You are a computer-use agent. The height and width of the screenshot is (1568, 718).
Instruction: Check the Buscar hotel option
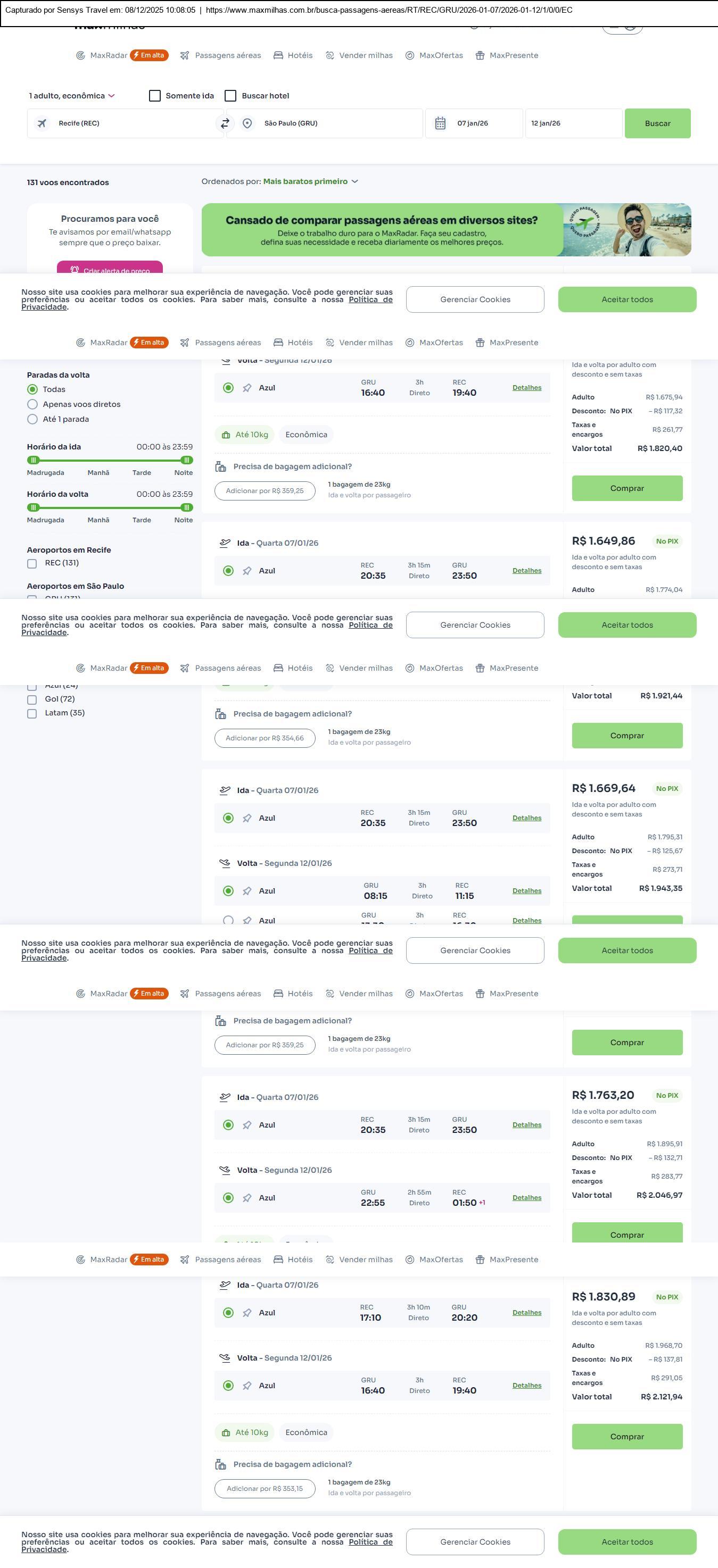(x=231, y=96)
